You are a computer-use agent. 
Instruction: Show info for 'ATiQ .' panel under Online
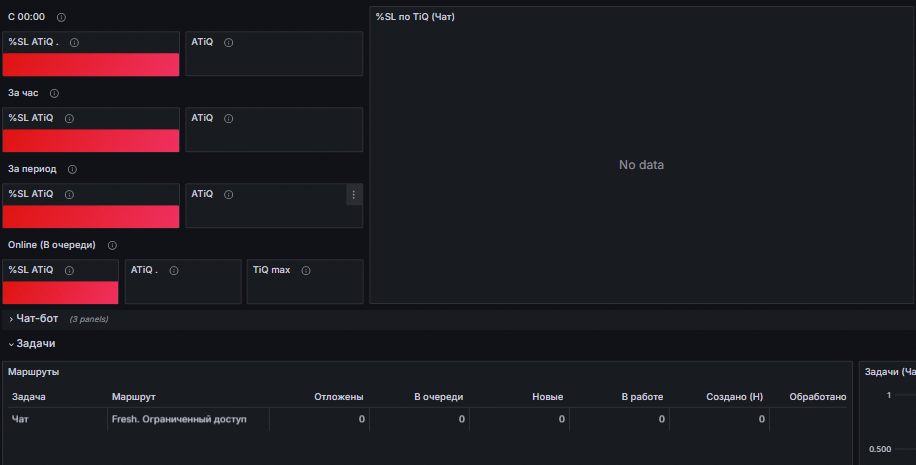pyautogui.click(x=174, y=270)
